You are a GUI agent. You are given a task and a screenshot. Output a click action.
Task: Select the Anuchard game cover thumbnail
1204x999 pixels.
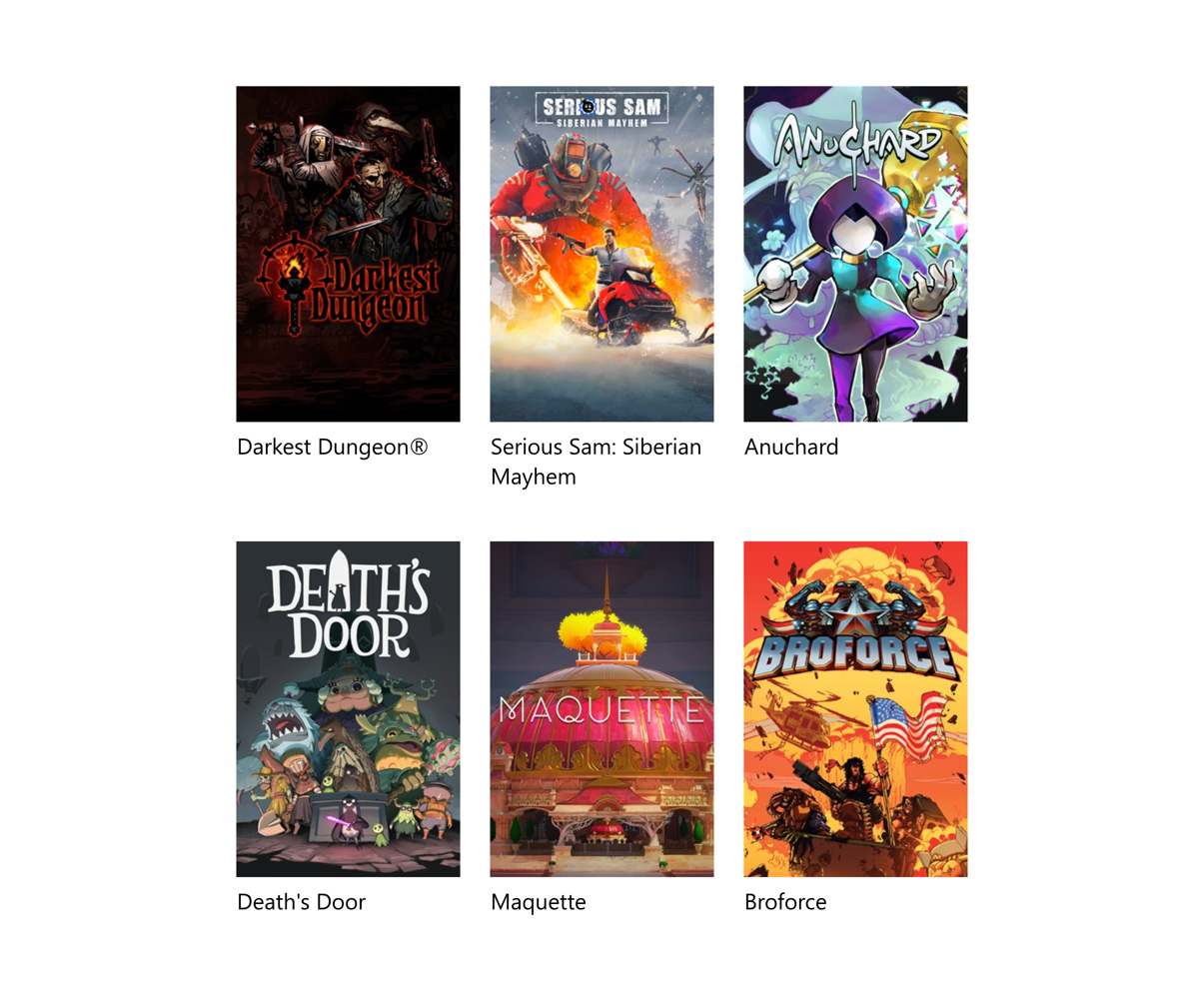coord(855,254)
